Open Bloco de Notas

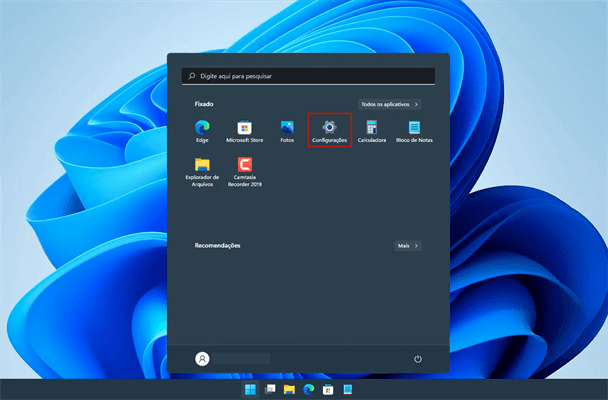(x=414, y=128)
